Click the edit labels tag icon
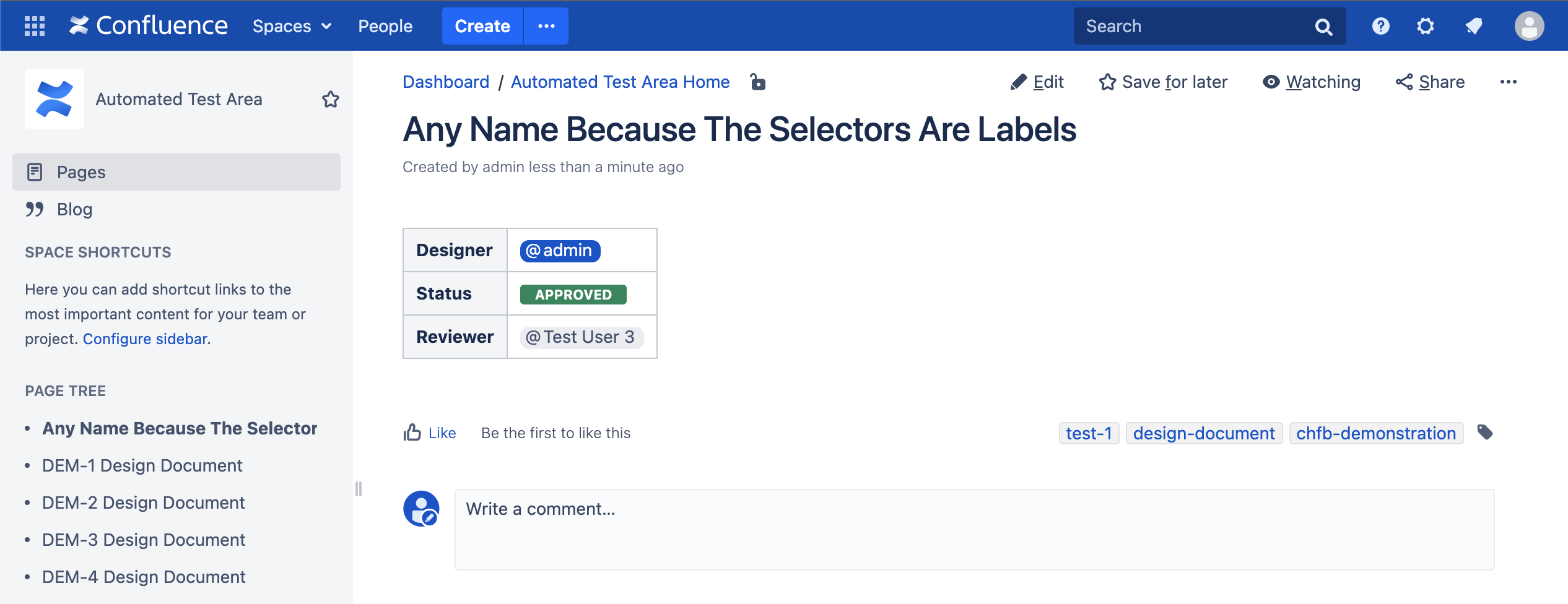Viewport: 1568px width, 604px height. click(x=1485, y=432)
